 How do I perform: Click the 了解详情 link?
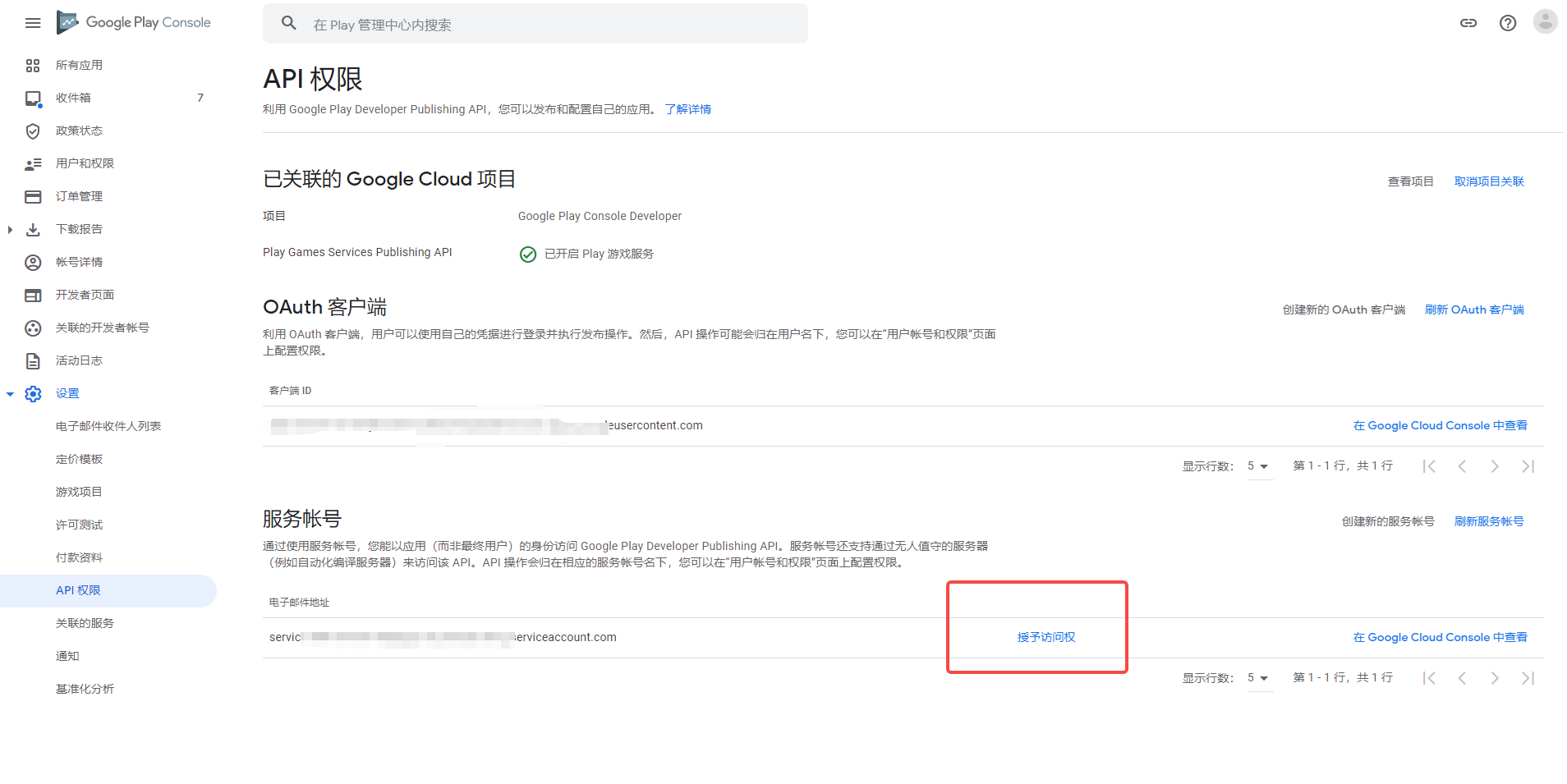(x=688, y=109)
